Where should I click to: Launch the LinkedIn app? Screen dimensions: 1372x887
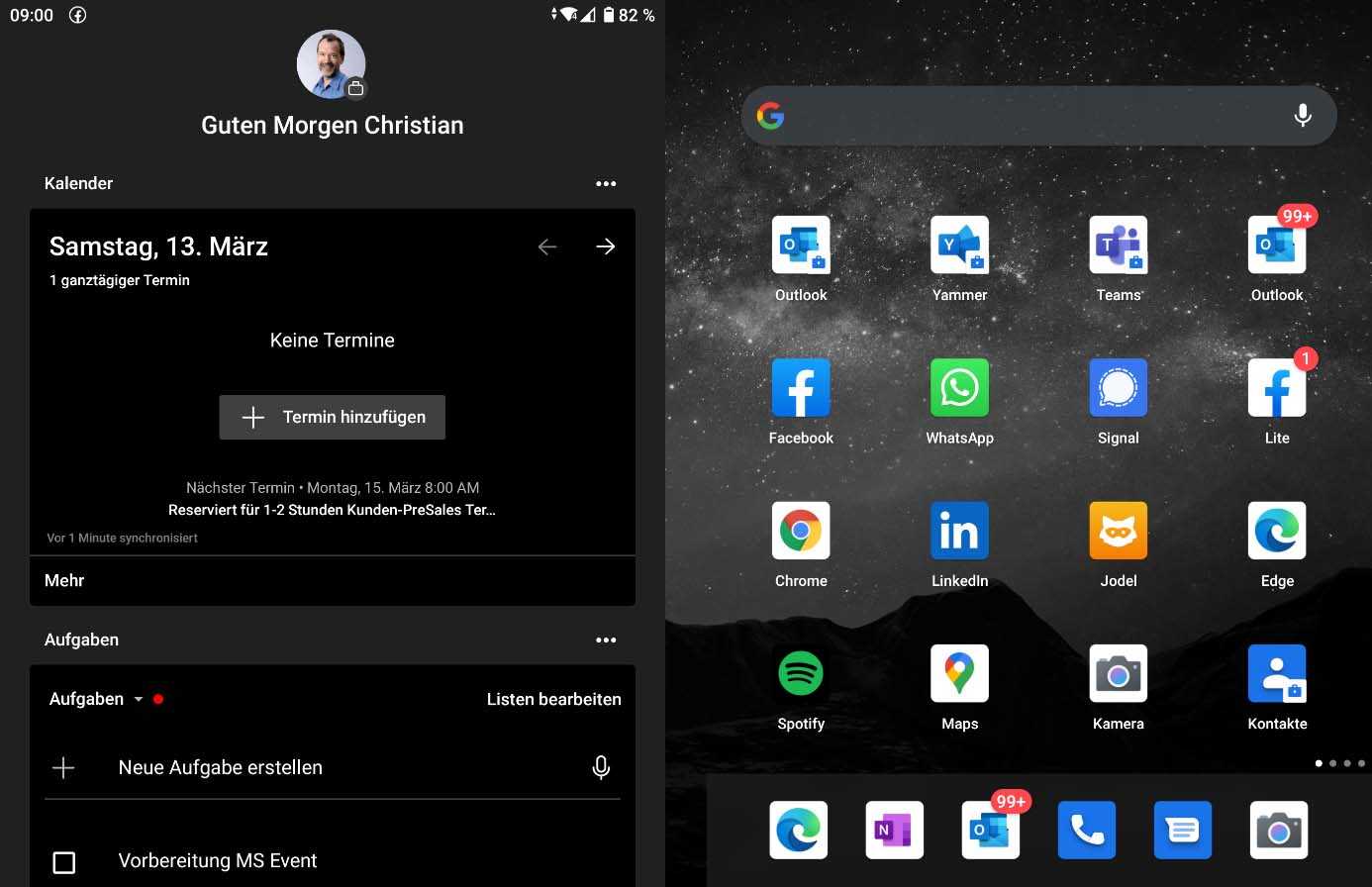pyautogui.click(x=959, y=531)
